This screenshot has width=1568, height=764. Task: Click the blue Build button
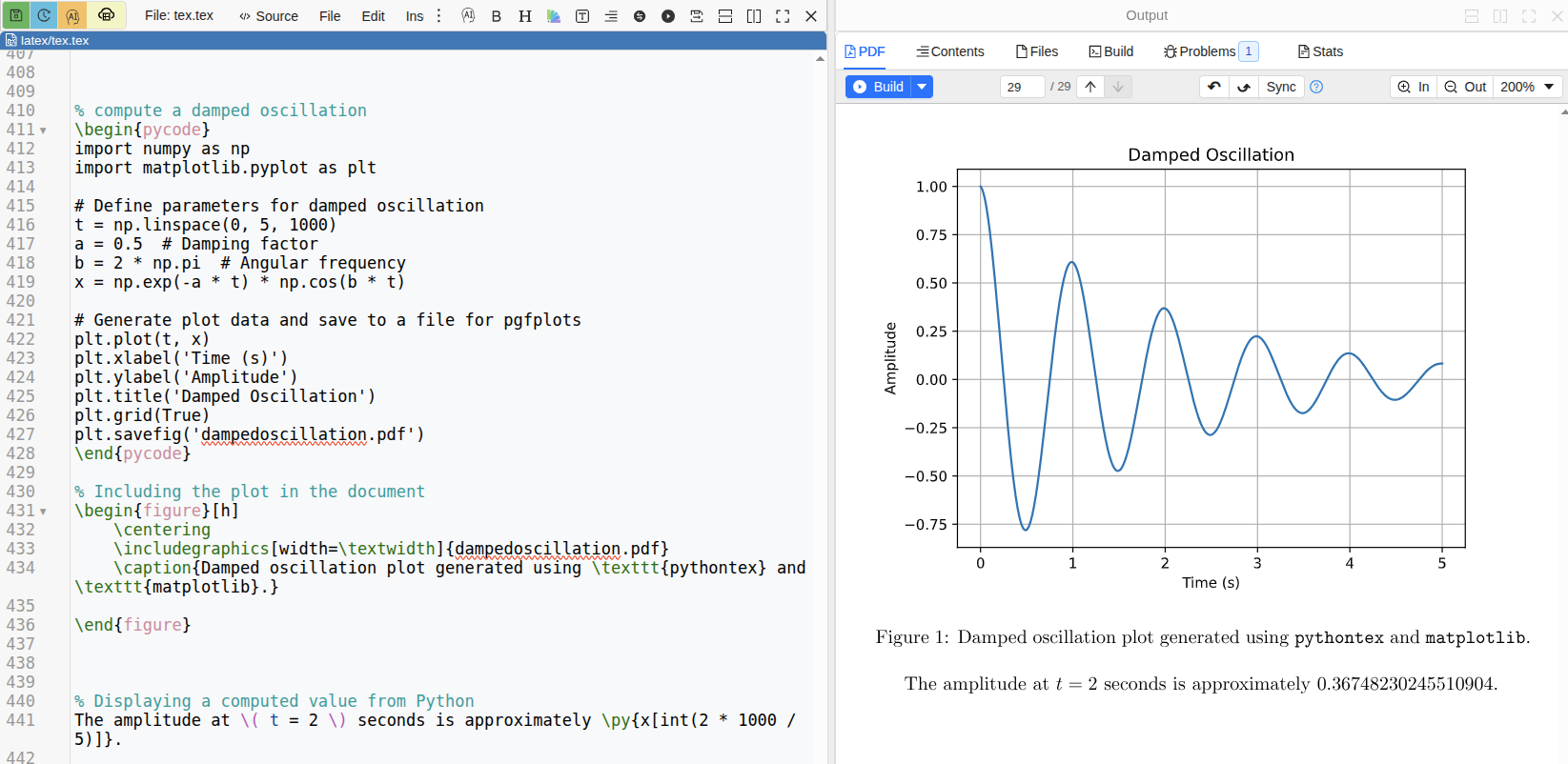pyautogui.click(x=878, y=87)
